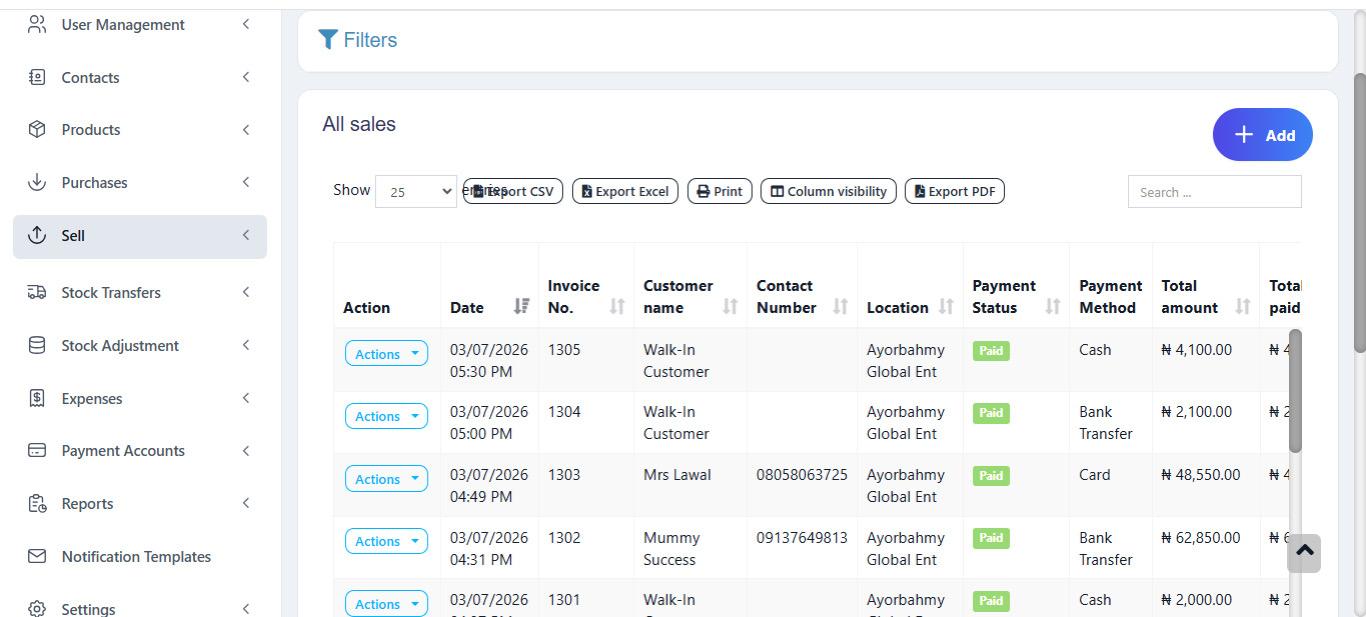Screen dimensions: 1366x617
Task: Open the Notification Templates menu item
Action: (136, 556)
